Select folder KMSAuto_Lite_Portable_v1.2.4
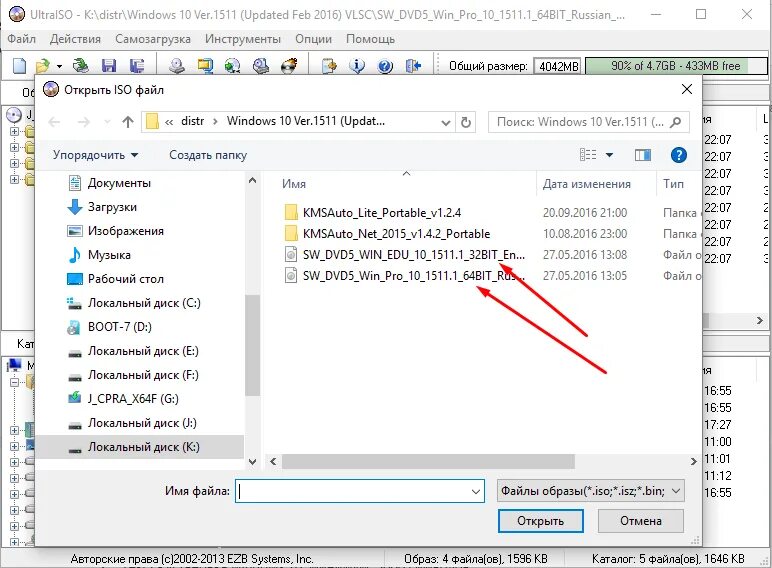Viewport: 772px width, 568px height. 382,213
